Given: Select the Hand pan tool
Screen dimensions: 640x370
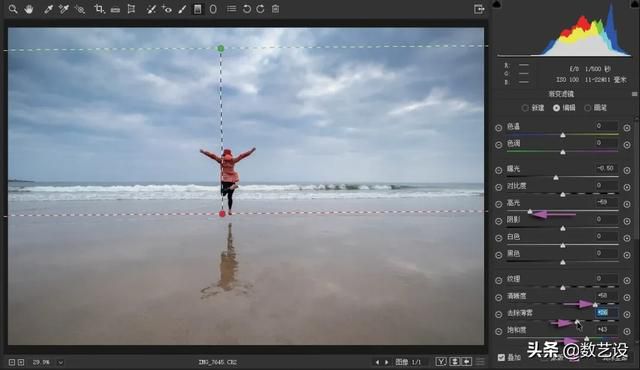Looking at the screenshot, I should pos(29,9).
